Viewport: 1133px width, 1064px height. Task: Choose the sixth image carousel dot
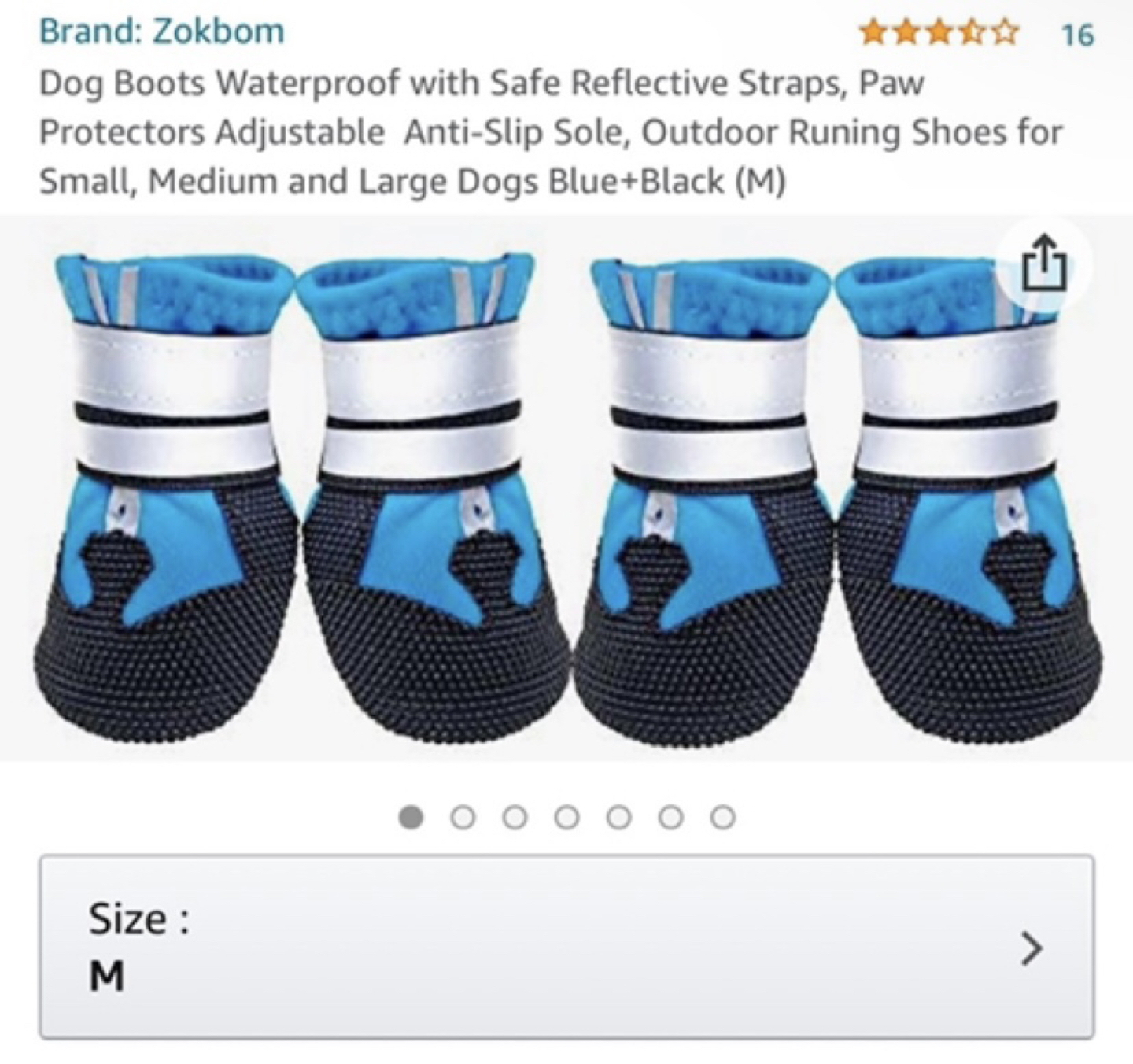(670, 818)
